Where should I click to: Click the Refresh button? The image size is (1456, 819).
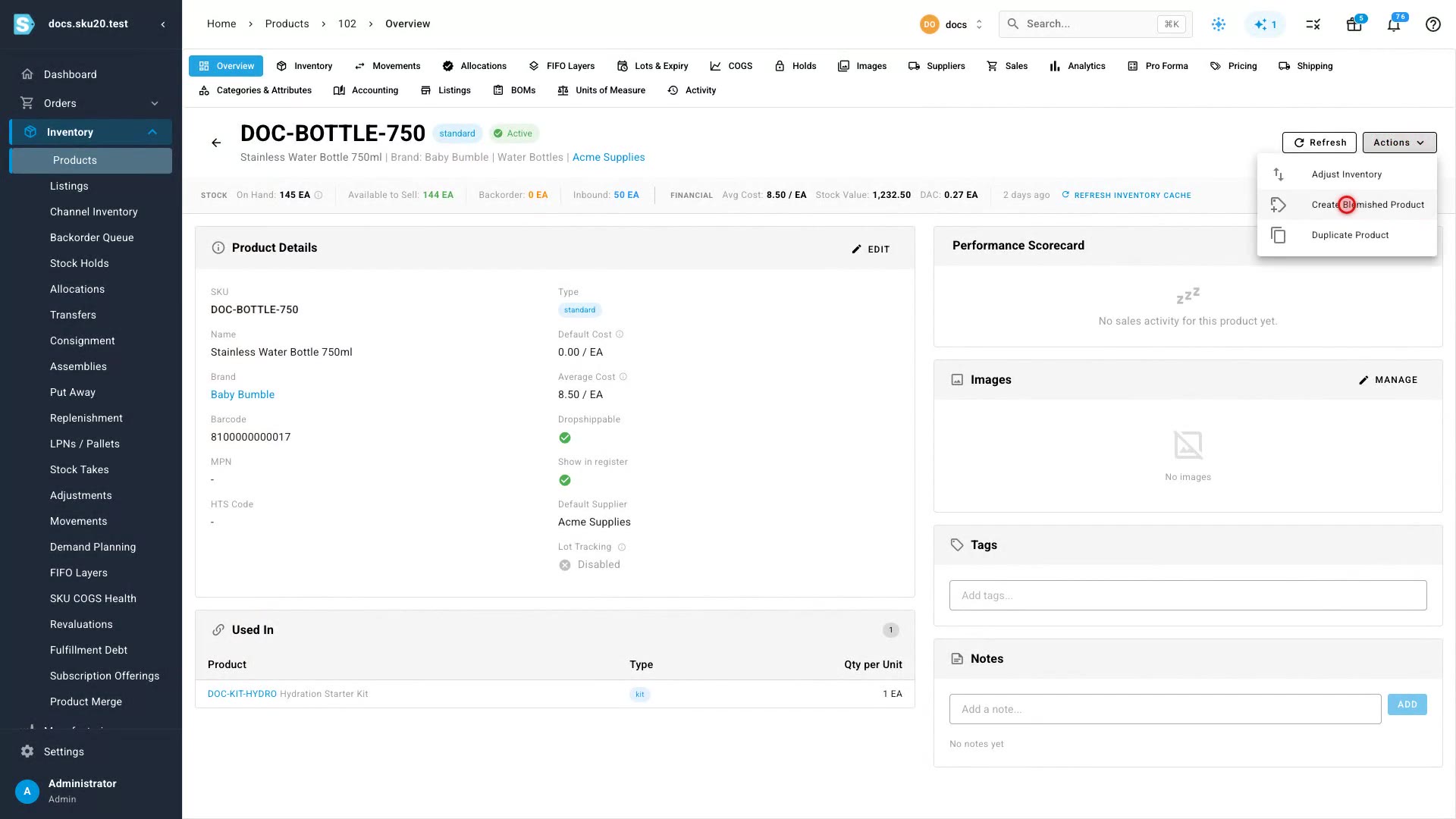[1320, 143]
